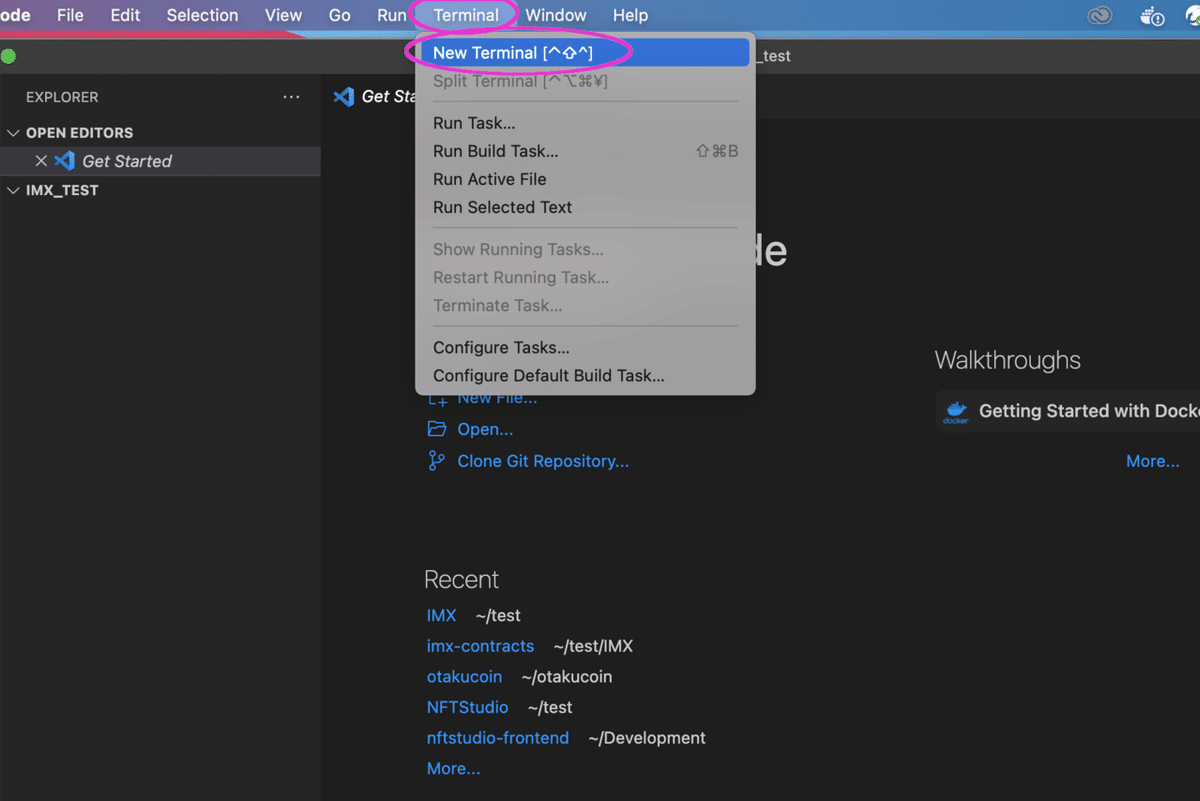
Task: Collapse the OPEN EDITORS section
Action: [14, 133]
